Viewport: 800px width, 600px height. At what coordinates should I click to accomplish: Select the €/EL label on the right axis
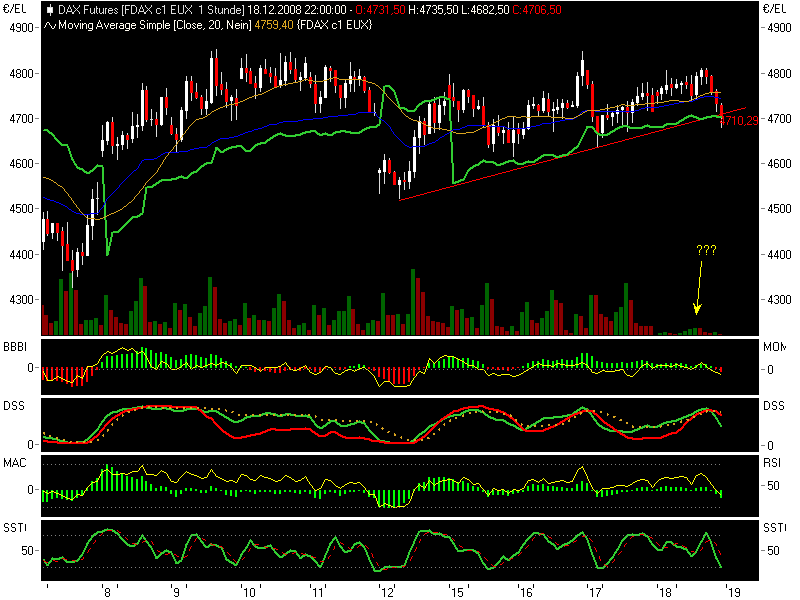[x=776, y=8]
